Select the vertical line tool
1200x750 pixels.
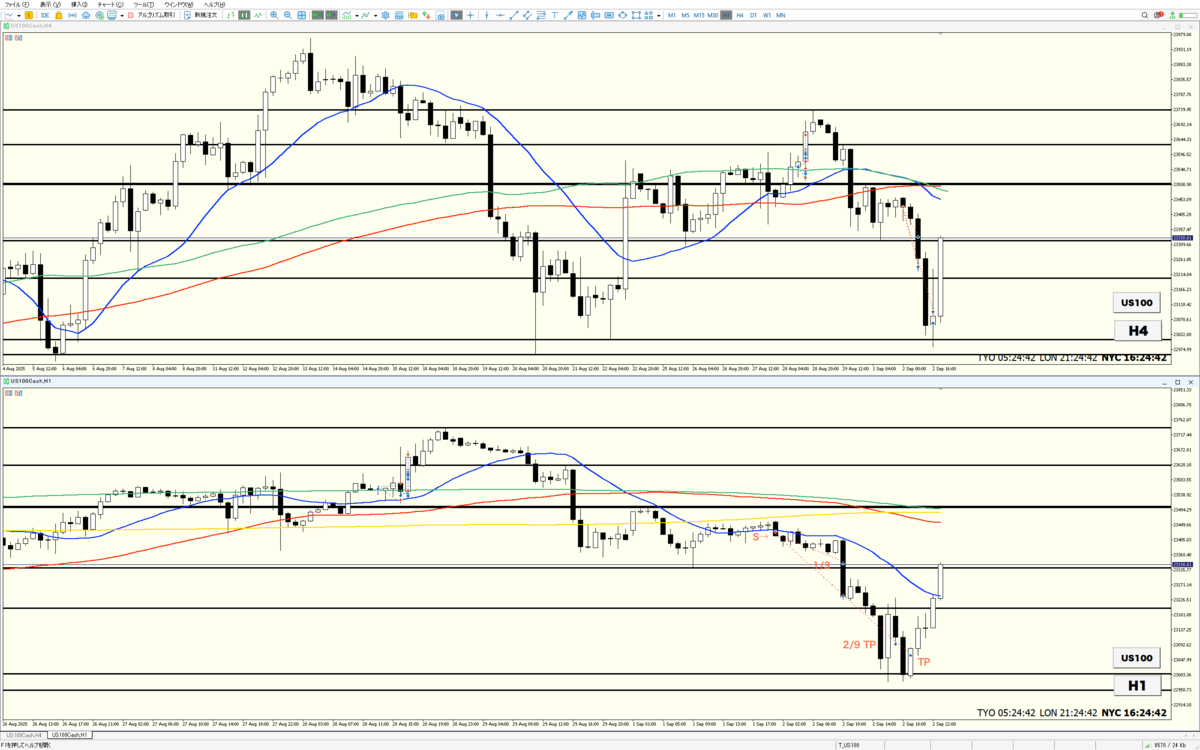tap(487, 16)
